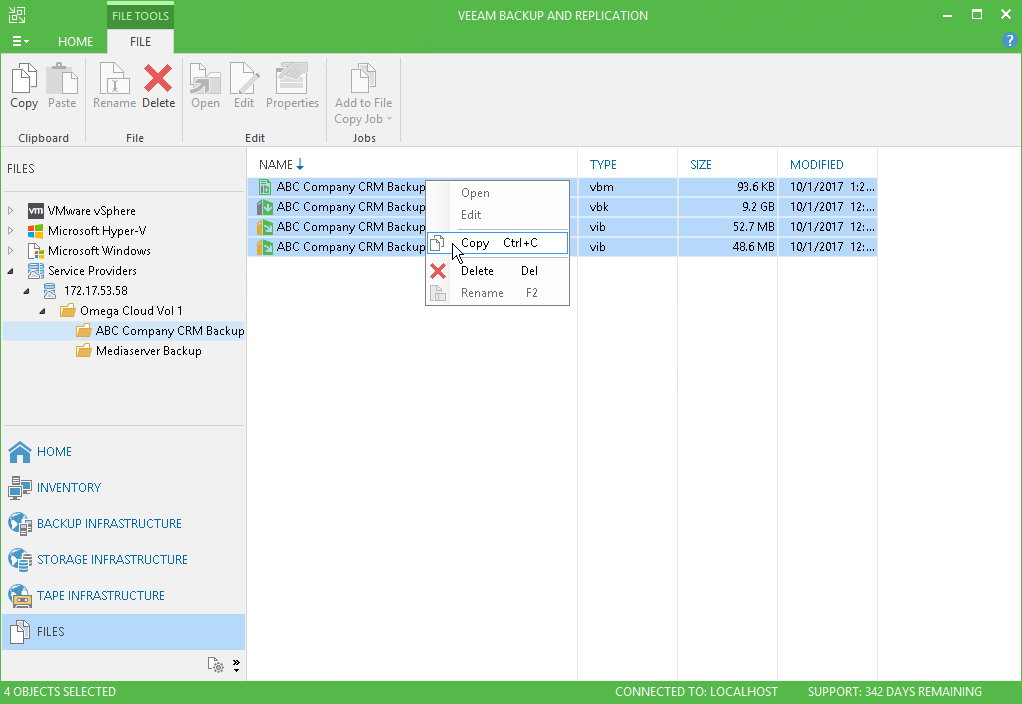Select the 48.6 MB vib file row
The width and height of the screenshot is (1022, 704).
[x=562, y=247]
